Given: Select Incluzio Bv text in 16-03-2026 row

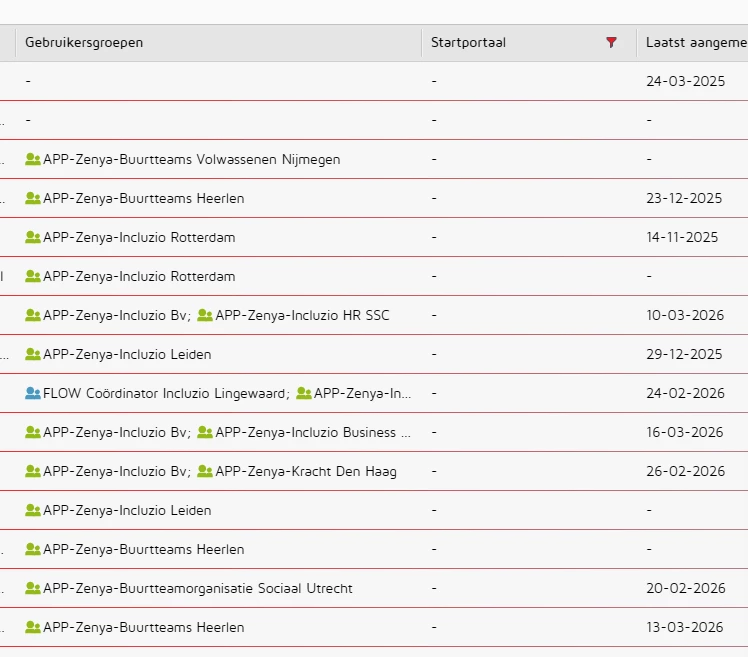Looking at the screenshot, I should click(115, 432).
